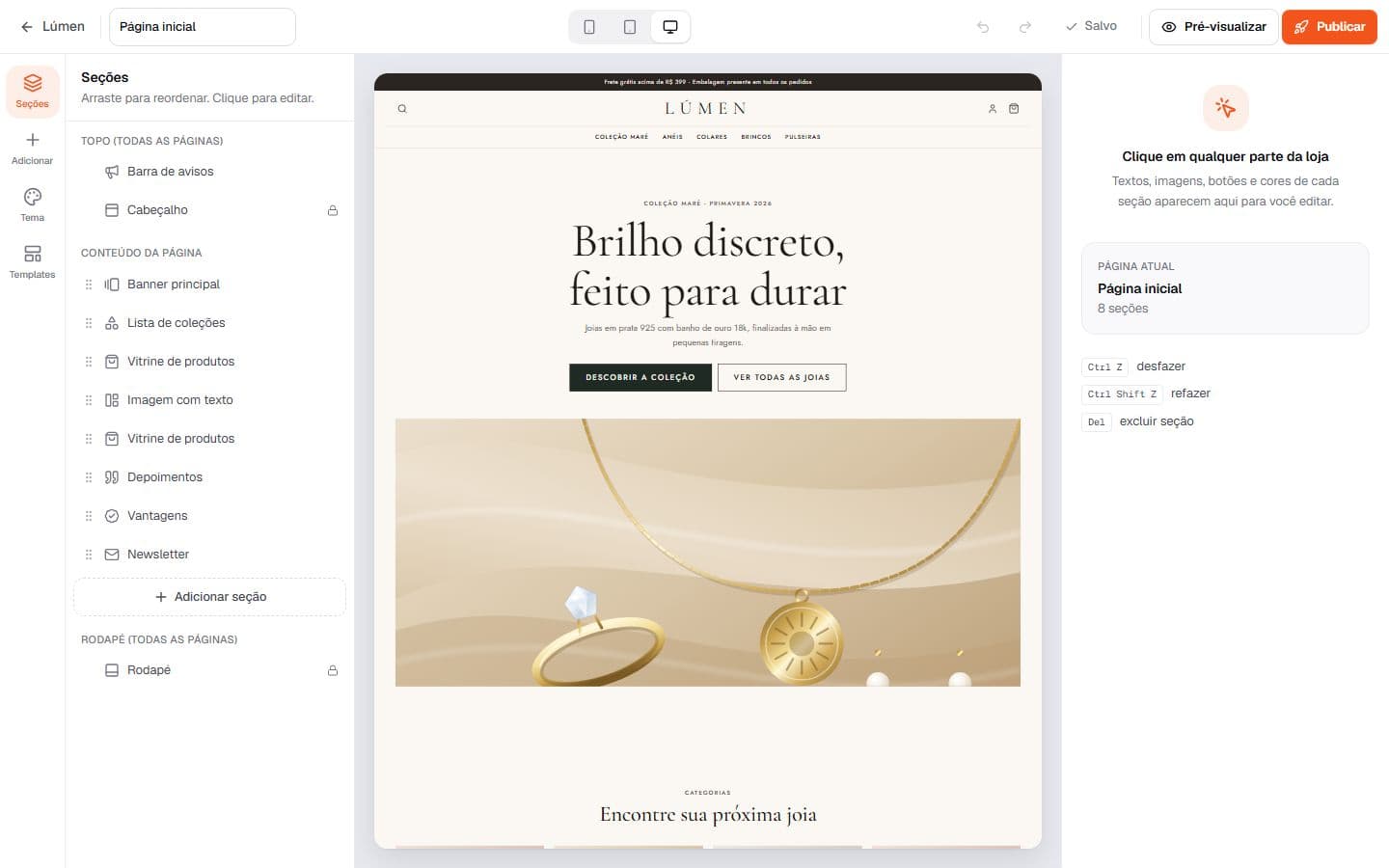This screenshot has width=1389, height=868.
Task: Click the drag handle of Imagem com texto
Action: tap(89, 400)
